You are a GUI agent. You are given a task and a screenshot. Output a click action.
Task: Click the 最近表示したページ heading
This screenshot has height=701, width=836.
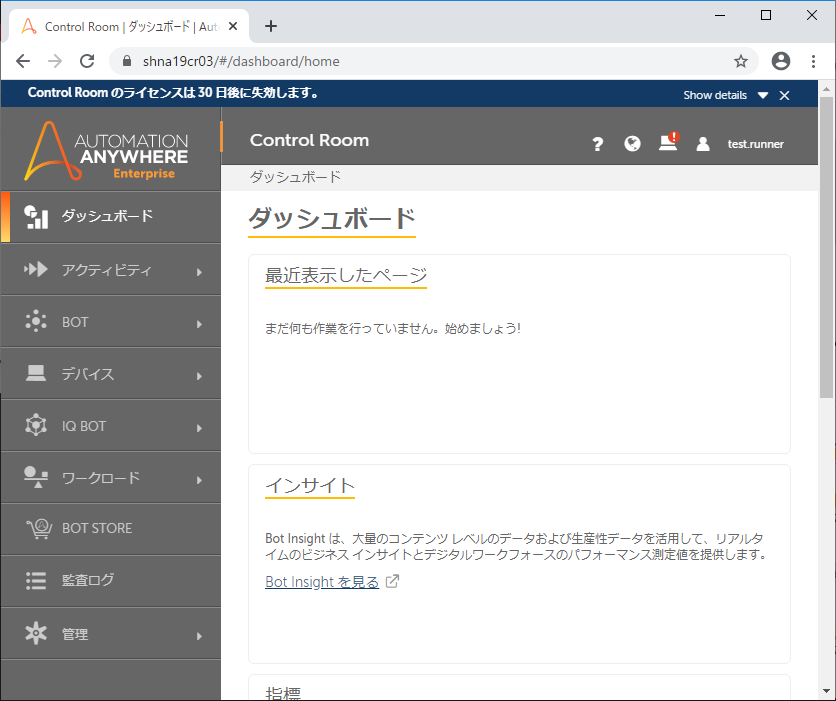tap(345, 275)
